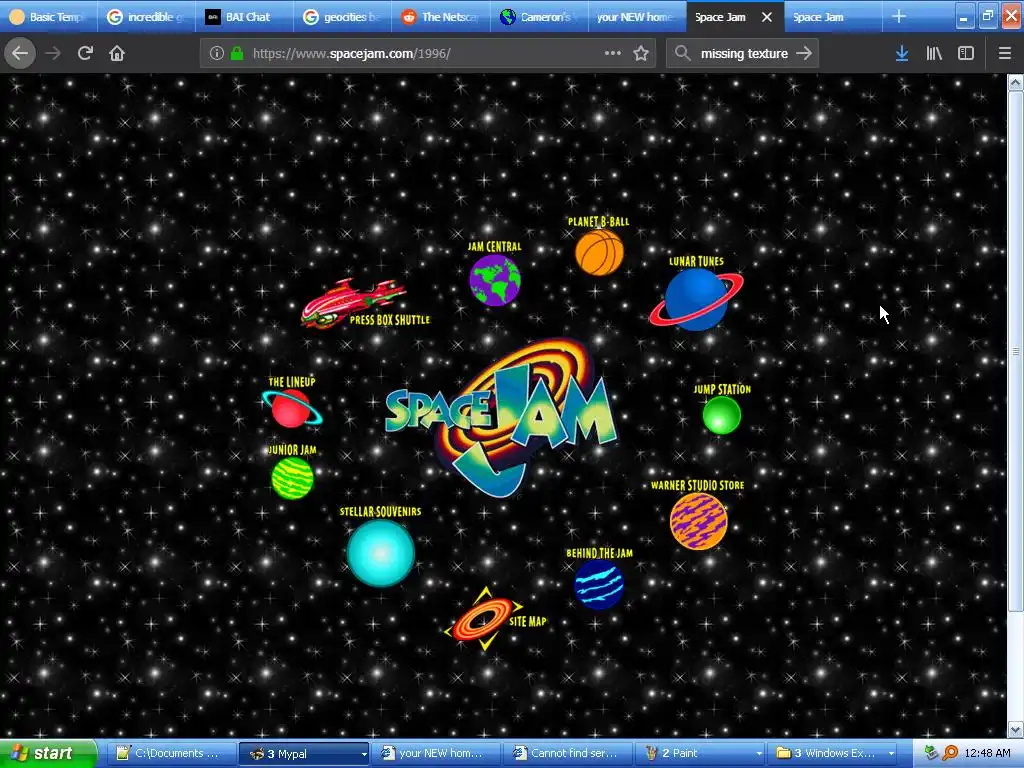Switch to the second inactive Space Jam tab
The height and width of the screenshot is (768, 1024).
[x=833, y=17]
